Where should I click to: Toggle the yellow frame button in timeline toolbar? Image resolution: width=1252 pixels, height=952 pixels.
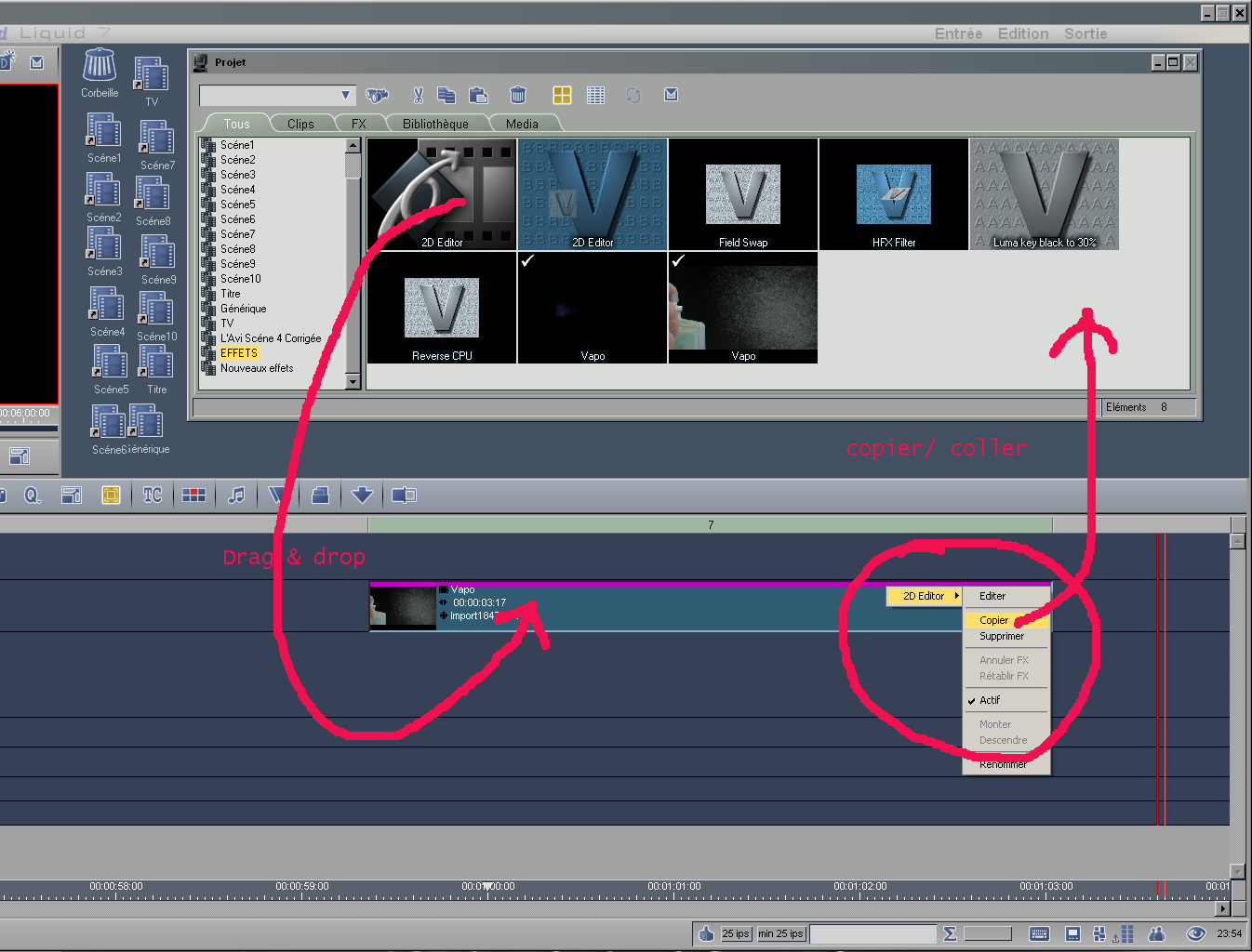click(x=111, y=496)
